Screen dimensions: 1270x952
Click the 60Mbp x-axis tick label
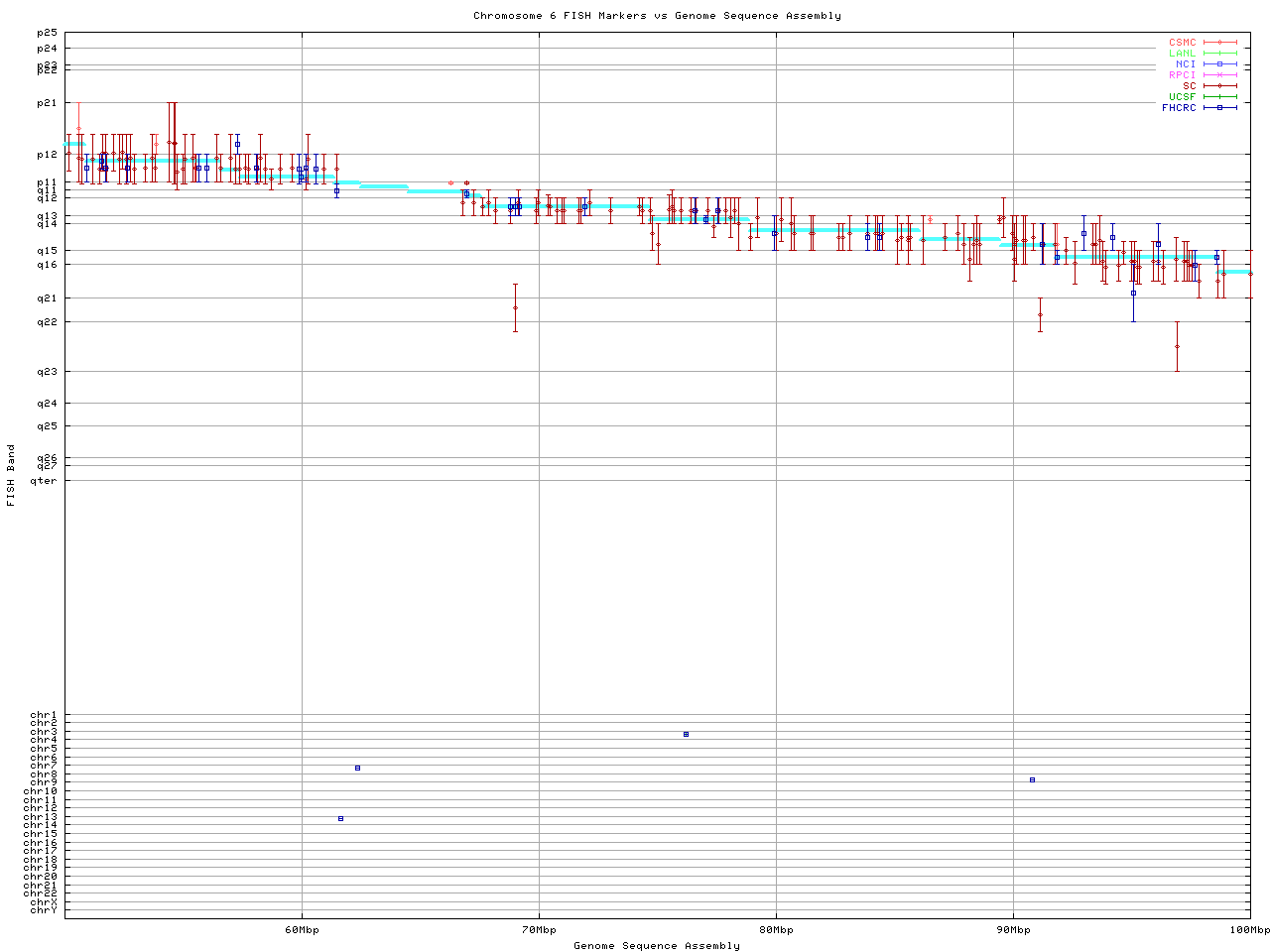click(302, 930)
